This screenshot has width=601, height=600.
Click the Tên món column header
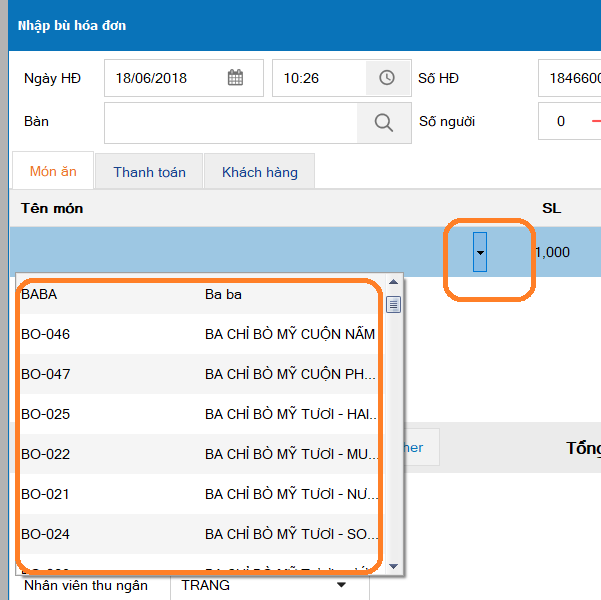coord(52,208)
